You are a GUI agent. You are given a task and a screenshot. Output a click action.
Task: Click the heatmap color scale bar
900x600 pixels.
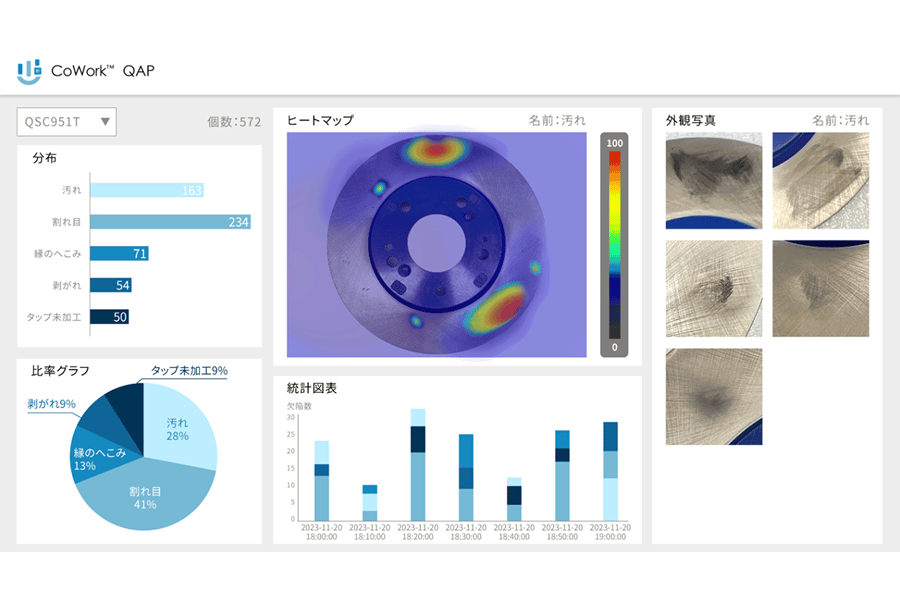[x=614, y=245]
